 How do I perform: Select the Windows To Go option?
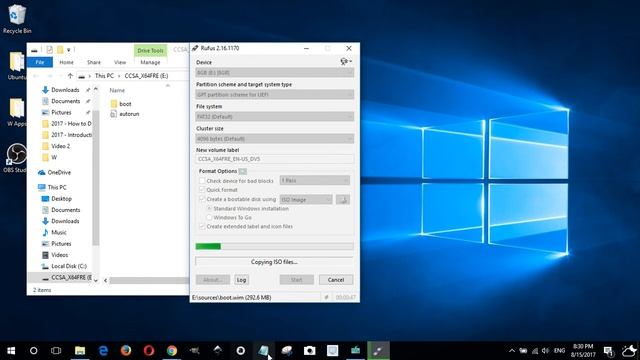209,218
